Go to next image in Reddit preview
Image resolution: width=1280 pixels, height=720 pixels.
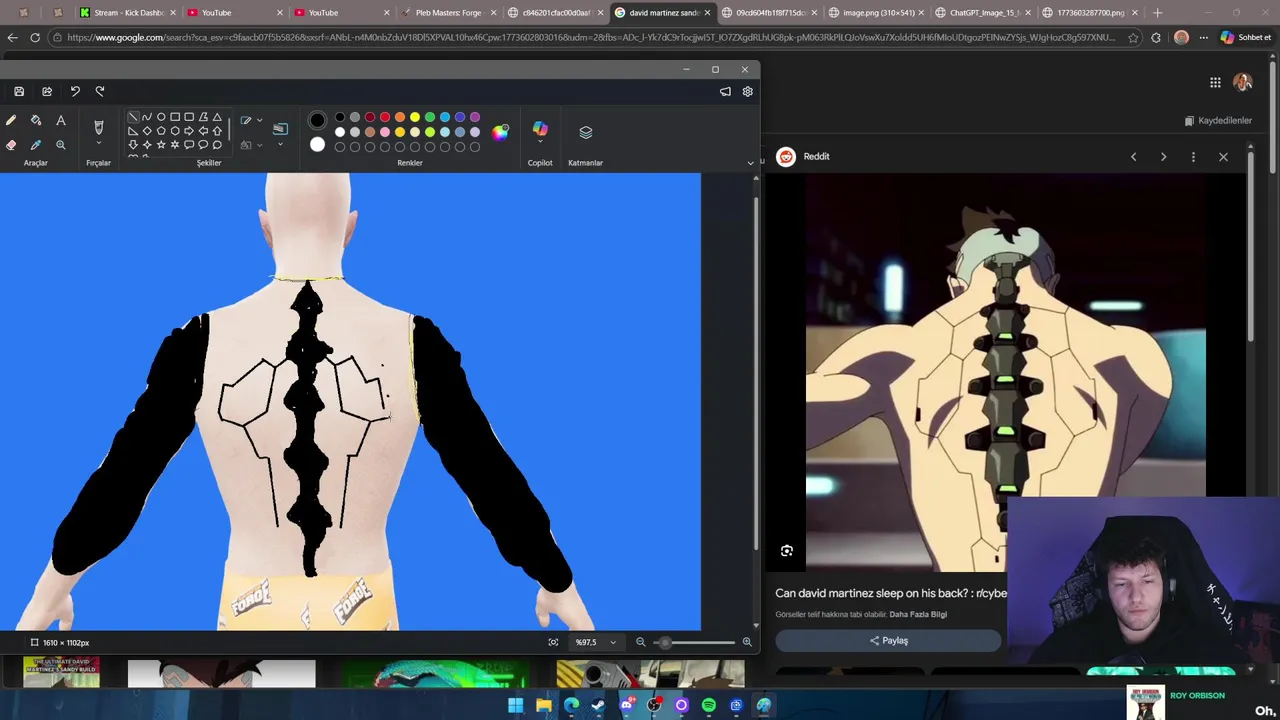pyautogui.click(x=1163, y=157)
